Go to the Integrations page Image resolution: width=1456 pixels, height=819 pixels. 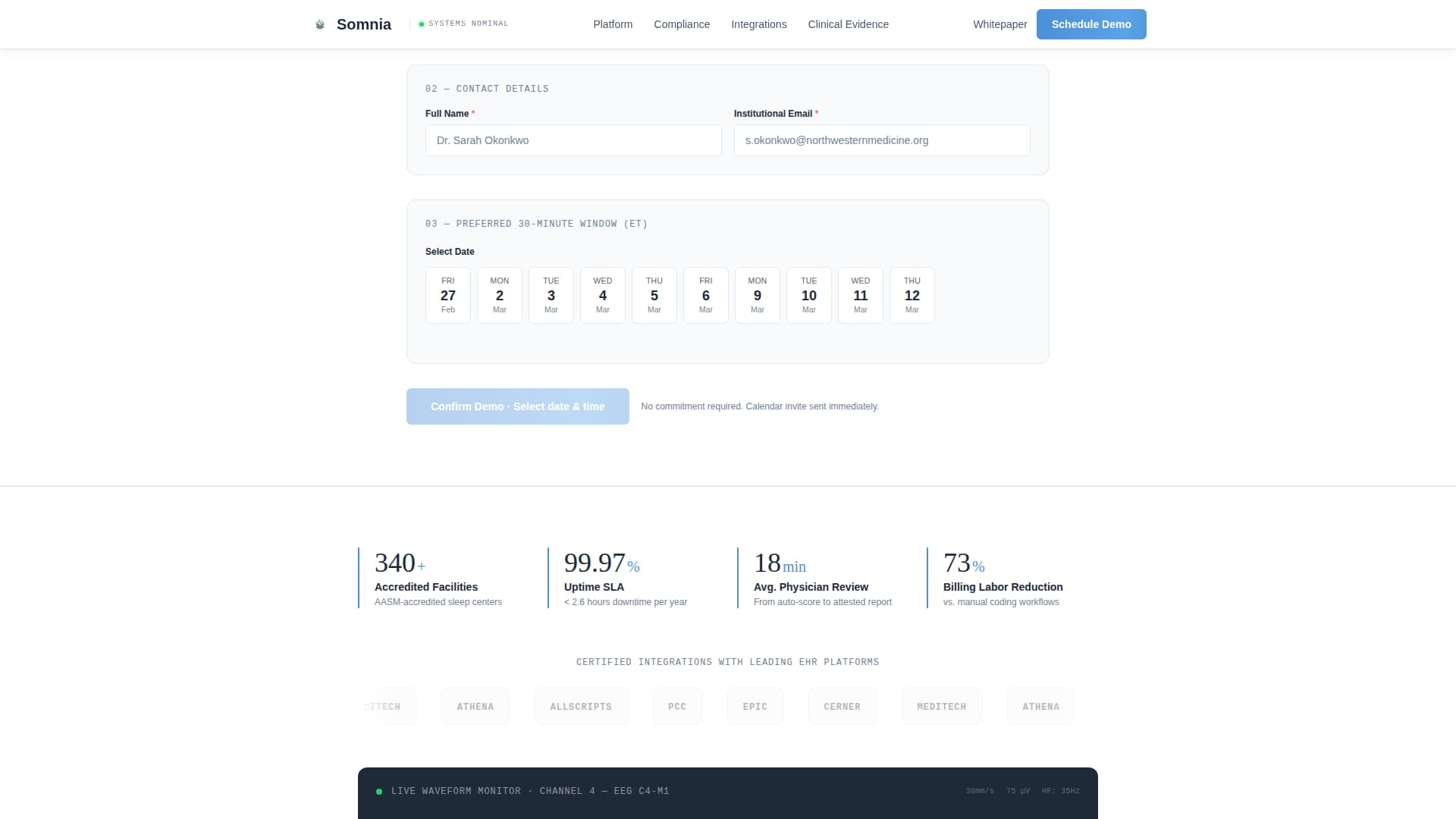point(759,24)
